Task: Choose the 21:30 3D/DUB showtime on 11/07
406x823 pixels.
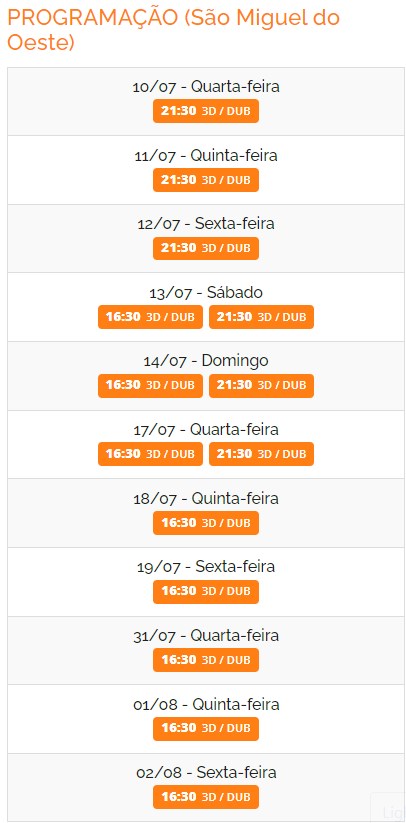Action: pyautogui.click(x=206, y=180)
